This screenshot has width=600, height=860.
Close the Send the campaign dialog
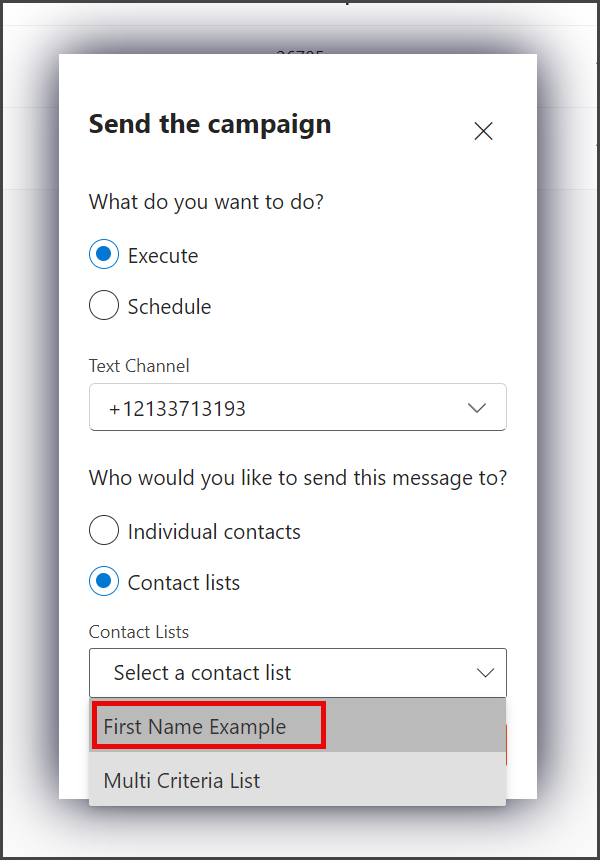point(483,131)
